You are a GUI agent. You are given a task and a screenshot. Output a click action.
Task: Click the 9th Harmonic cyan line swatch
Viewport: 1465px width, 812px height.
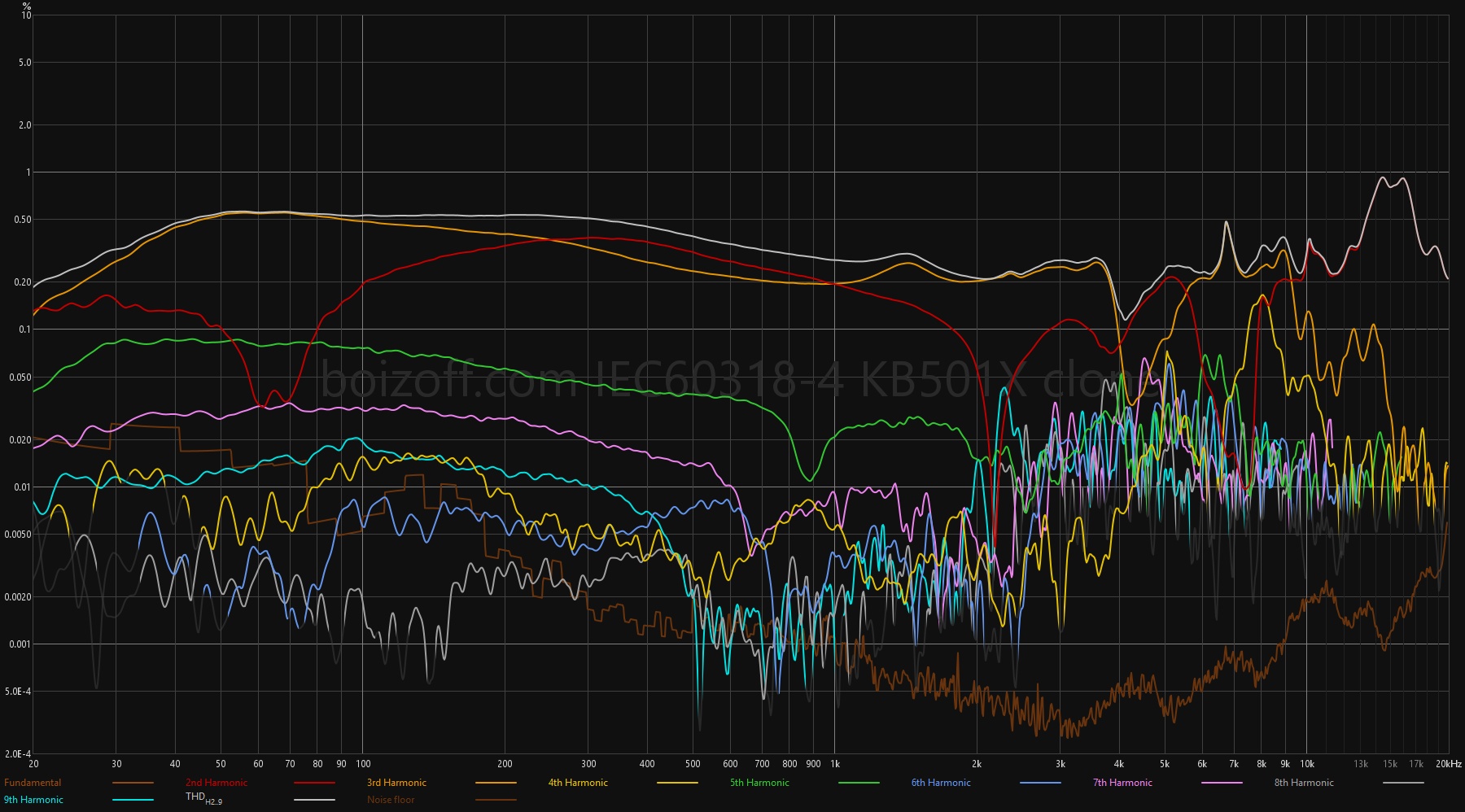pyautogui.click(x=133, y=800)
